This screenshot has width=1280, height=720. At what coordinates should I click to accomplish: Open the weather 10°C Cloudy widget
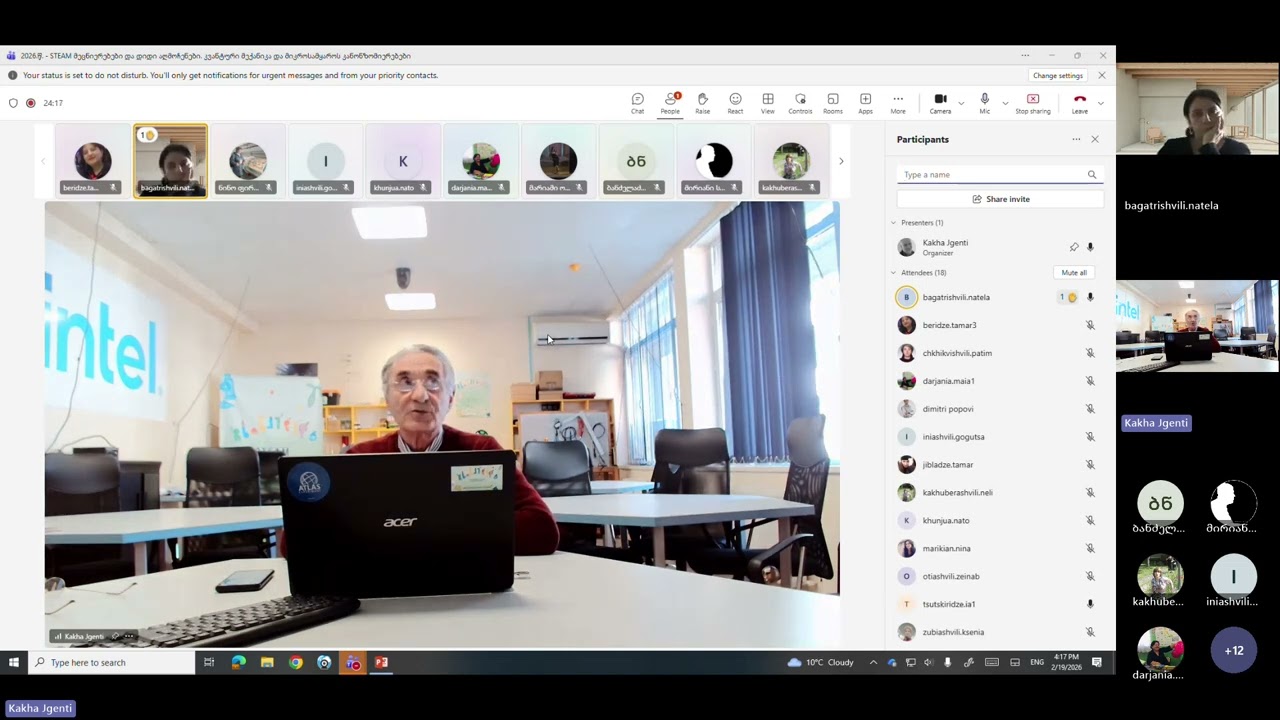tap(821, 662)
